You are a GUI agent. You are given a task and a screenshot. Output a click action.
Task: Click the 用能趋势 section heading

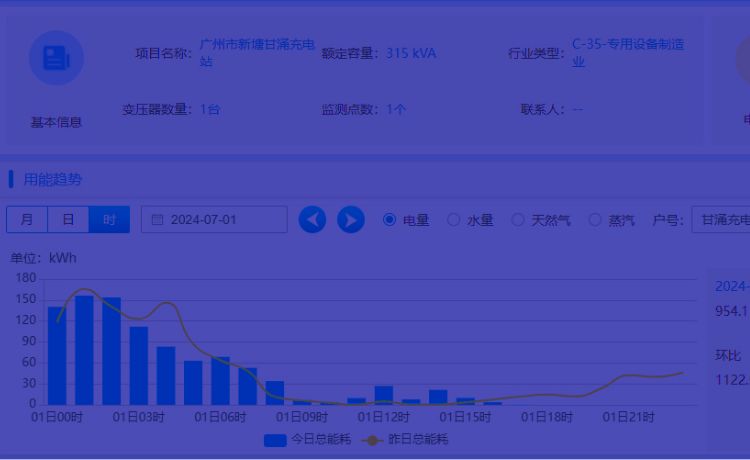point(53,179)
